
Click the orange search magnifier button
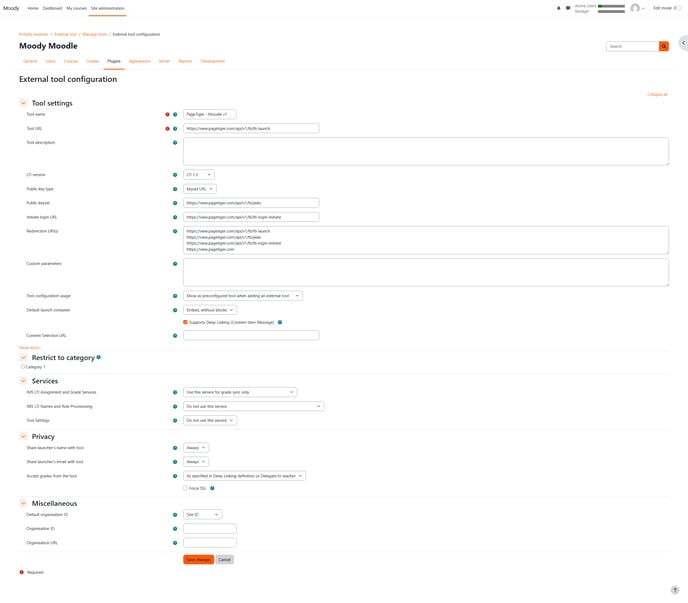664,46
